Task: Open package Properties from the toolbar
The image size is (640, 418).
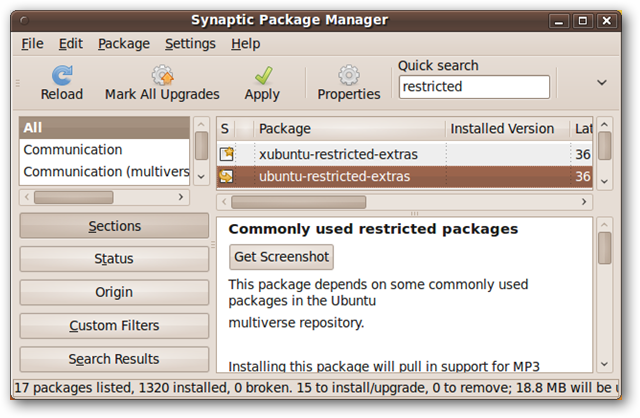Action: point(349,76)
